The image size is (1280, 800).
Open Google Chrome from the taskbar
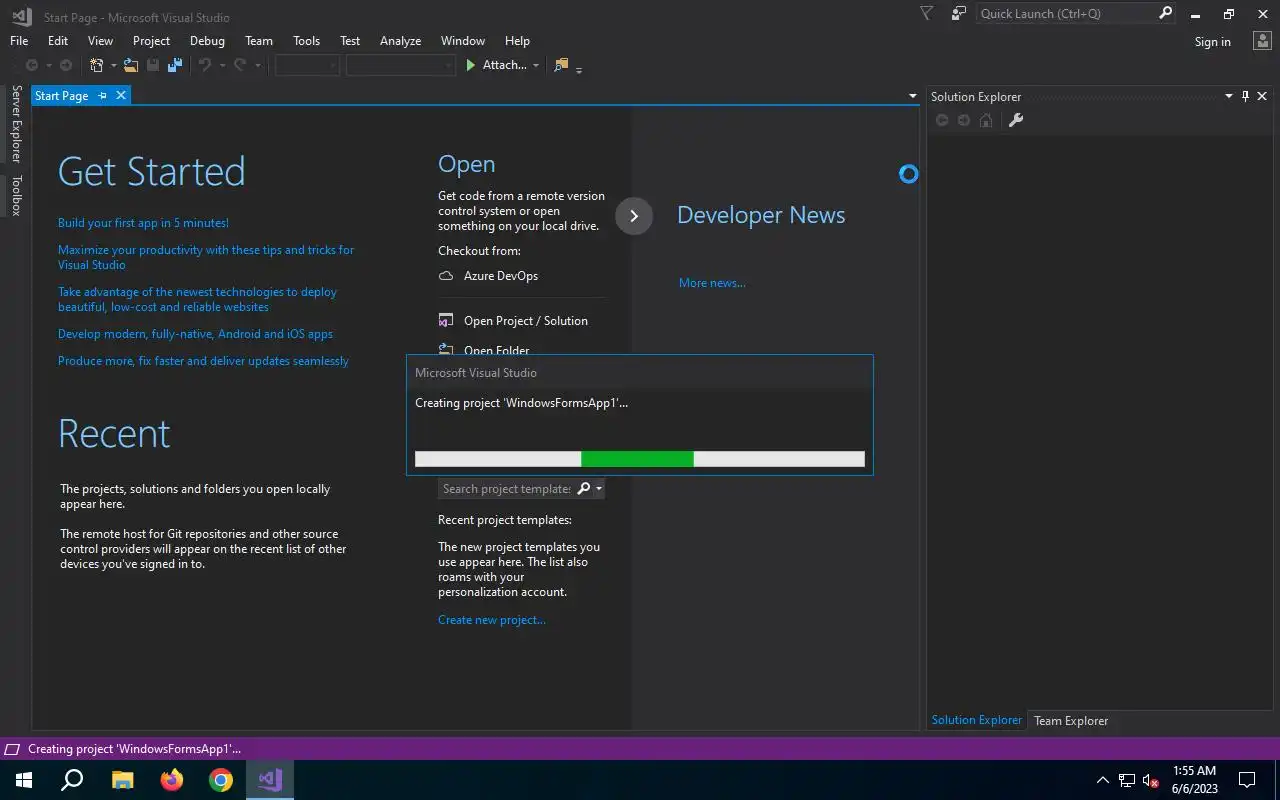pos(221,780)
